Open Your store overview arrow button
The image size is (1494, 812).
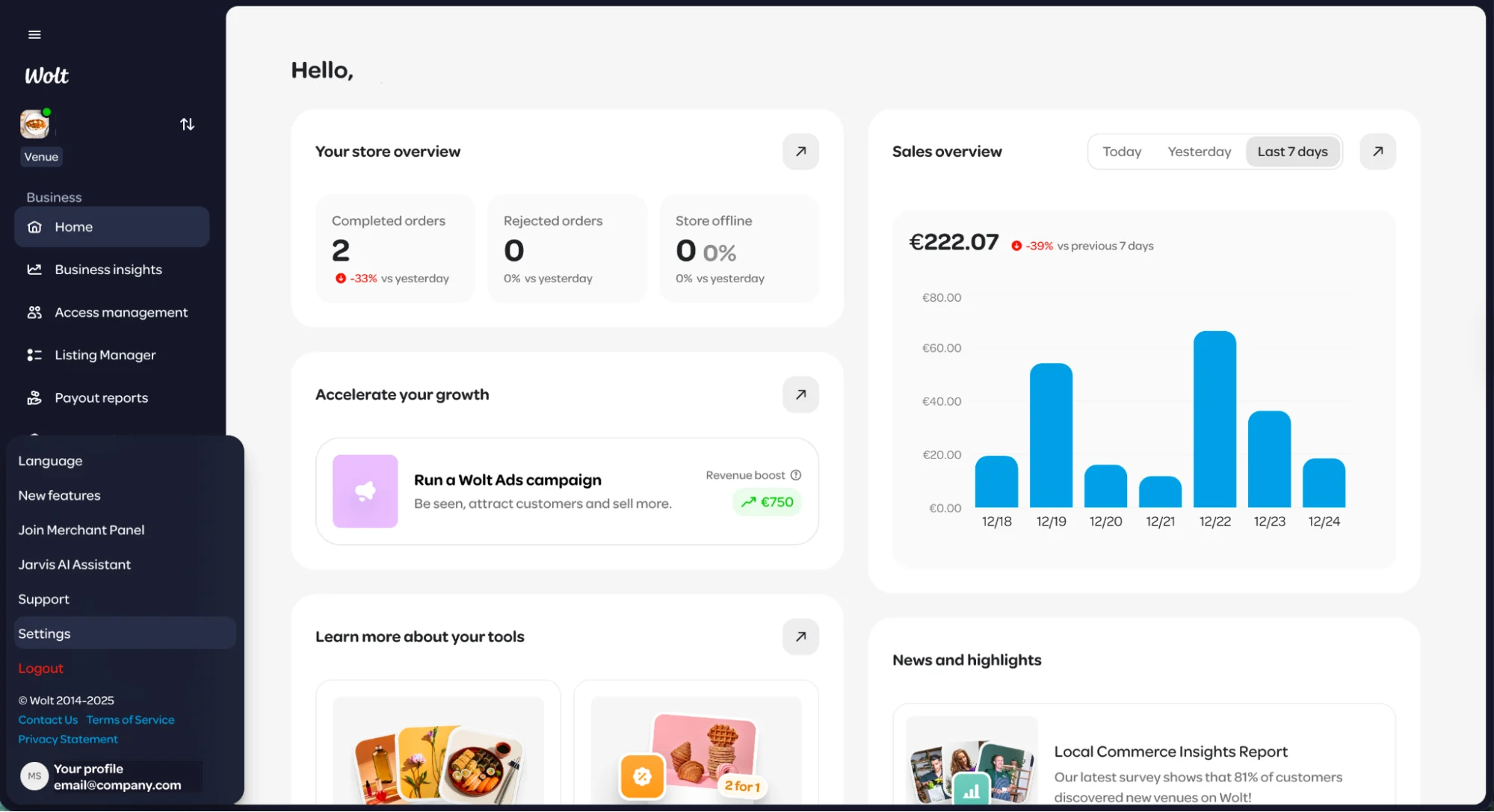coord(800,152)
